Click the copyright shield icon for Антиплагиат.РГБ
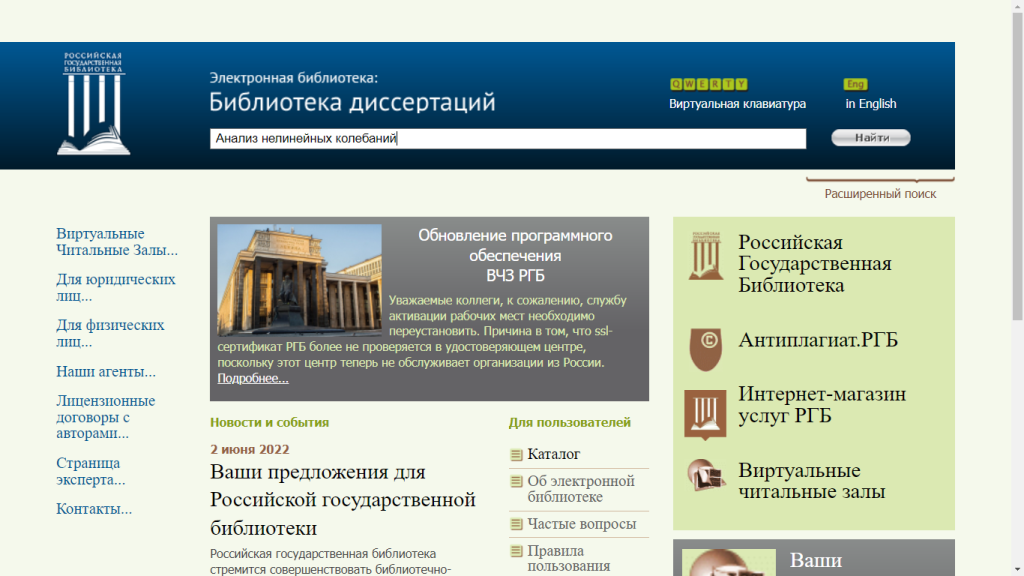 click(x=706, y=349)
